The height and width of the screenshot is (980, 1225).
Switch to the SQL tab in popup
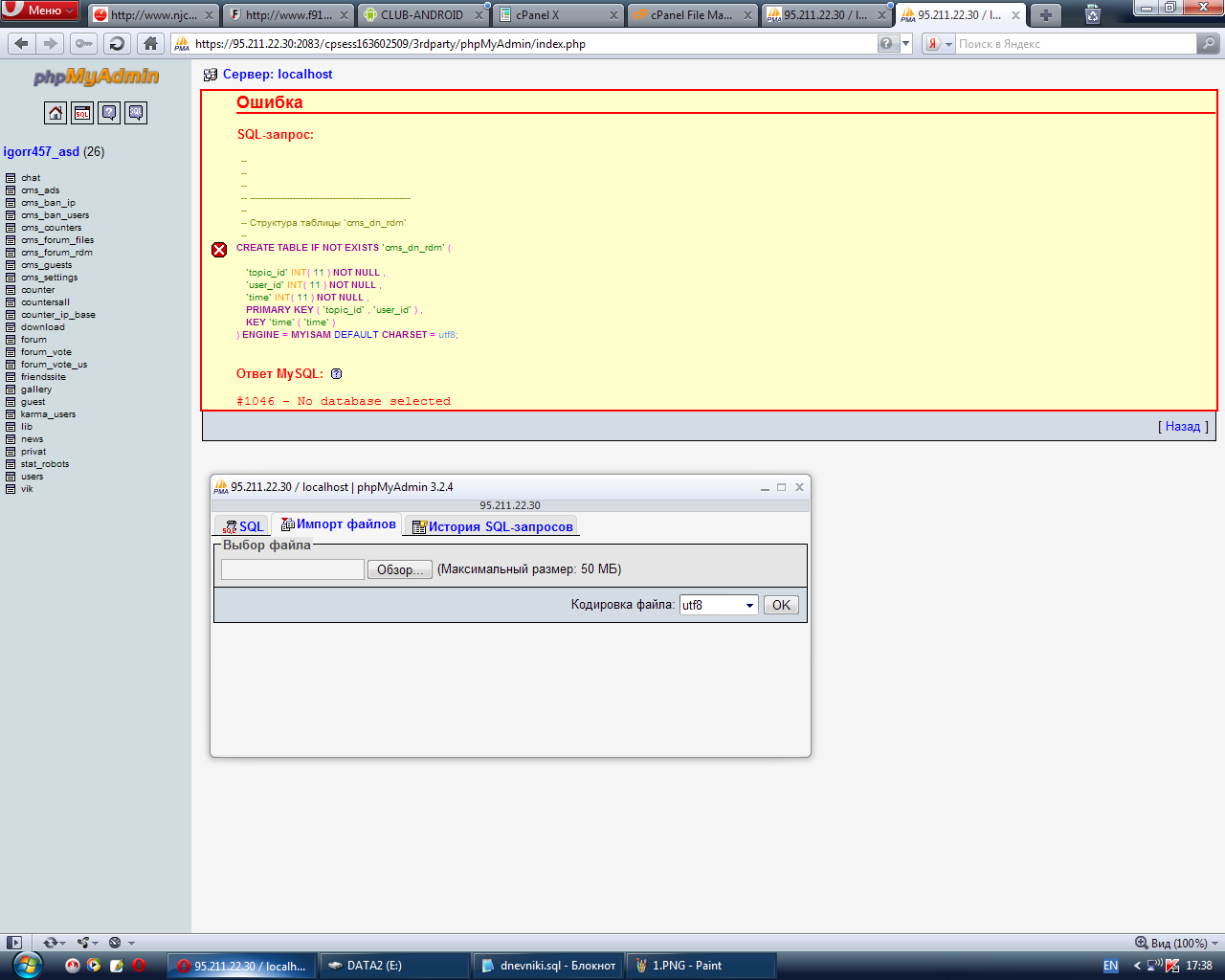click(x=243, y=526)
